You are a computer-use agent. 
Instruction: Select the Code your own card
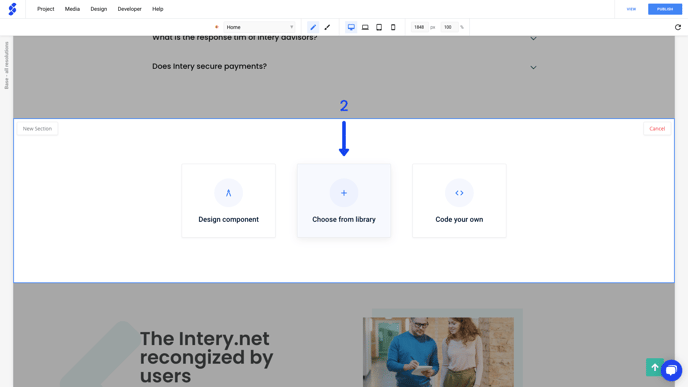(x=459, y=201)
